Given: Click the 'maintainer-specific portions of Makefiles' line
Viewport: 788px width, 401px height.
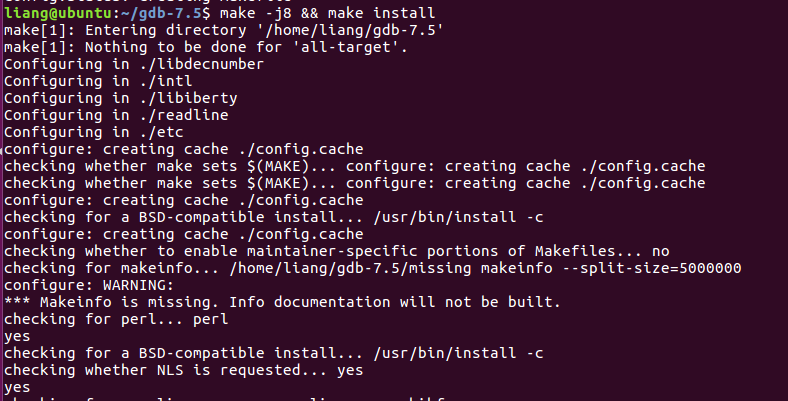Looking at the screenshot, I should (337, 252).
